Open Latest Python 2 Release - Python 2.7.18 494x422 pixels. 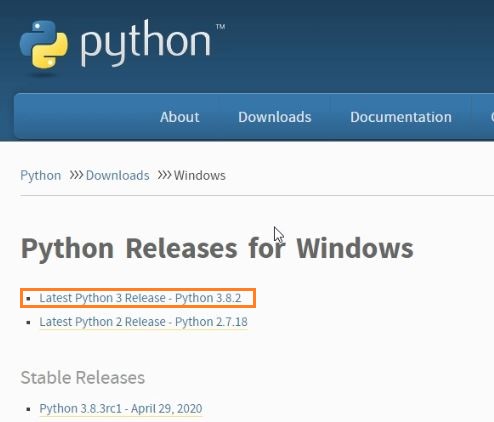pos(143,322)
